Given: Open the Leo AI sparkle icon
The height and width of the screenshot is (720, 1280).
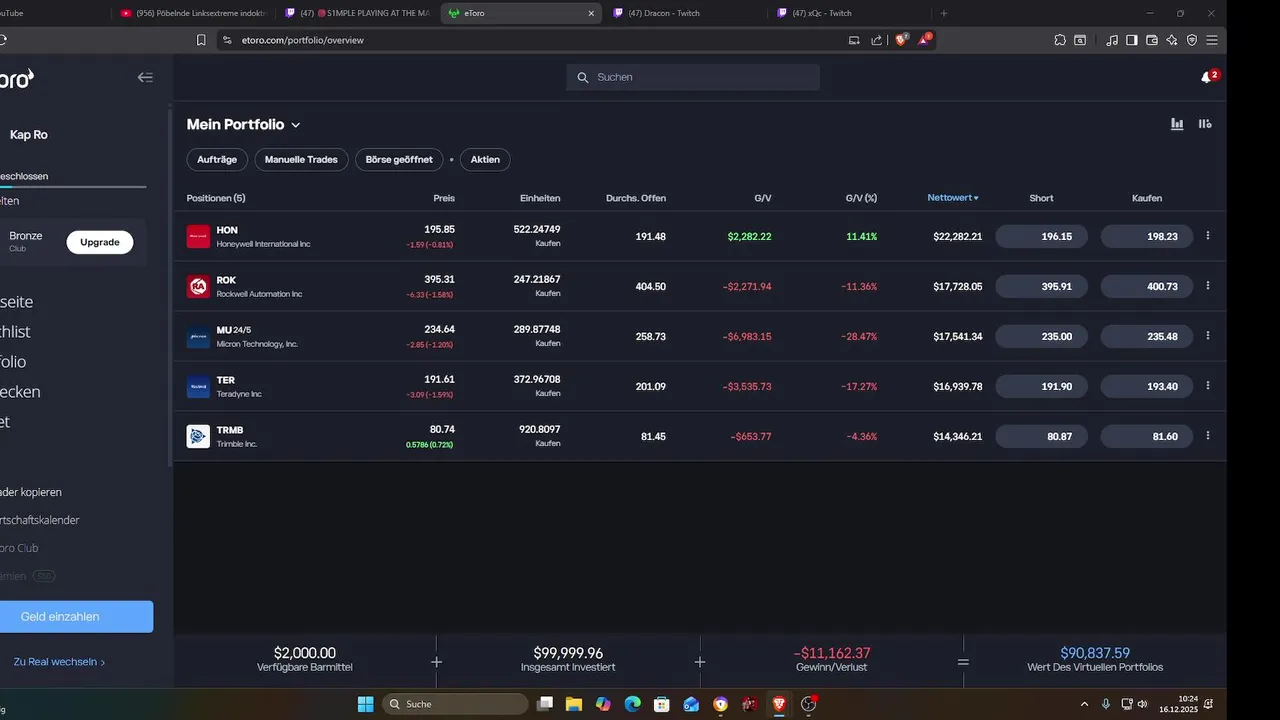Looking at the screenshot, I should pyautogui.click(x=1172, y=40).
